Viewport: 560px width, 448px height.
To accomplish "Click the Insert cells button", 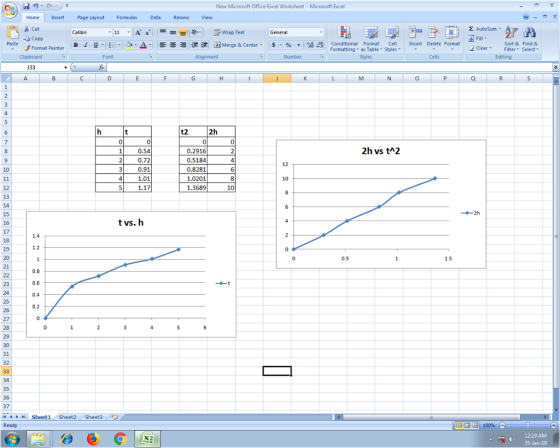I will (415, 38).
